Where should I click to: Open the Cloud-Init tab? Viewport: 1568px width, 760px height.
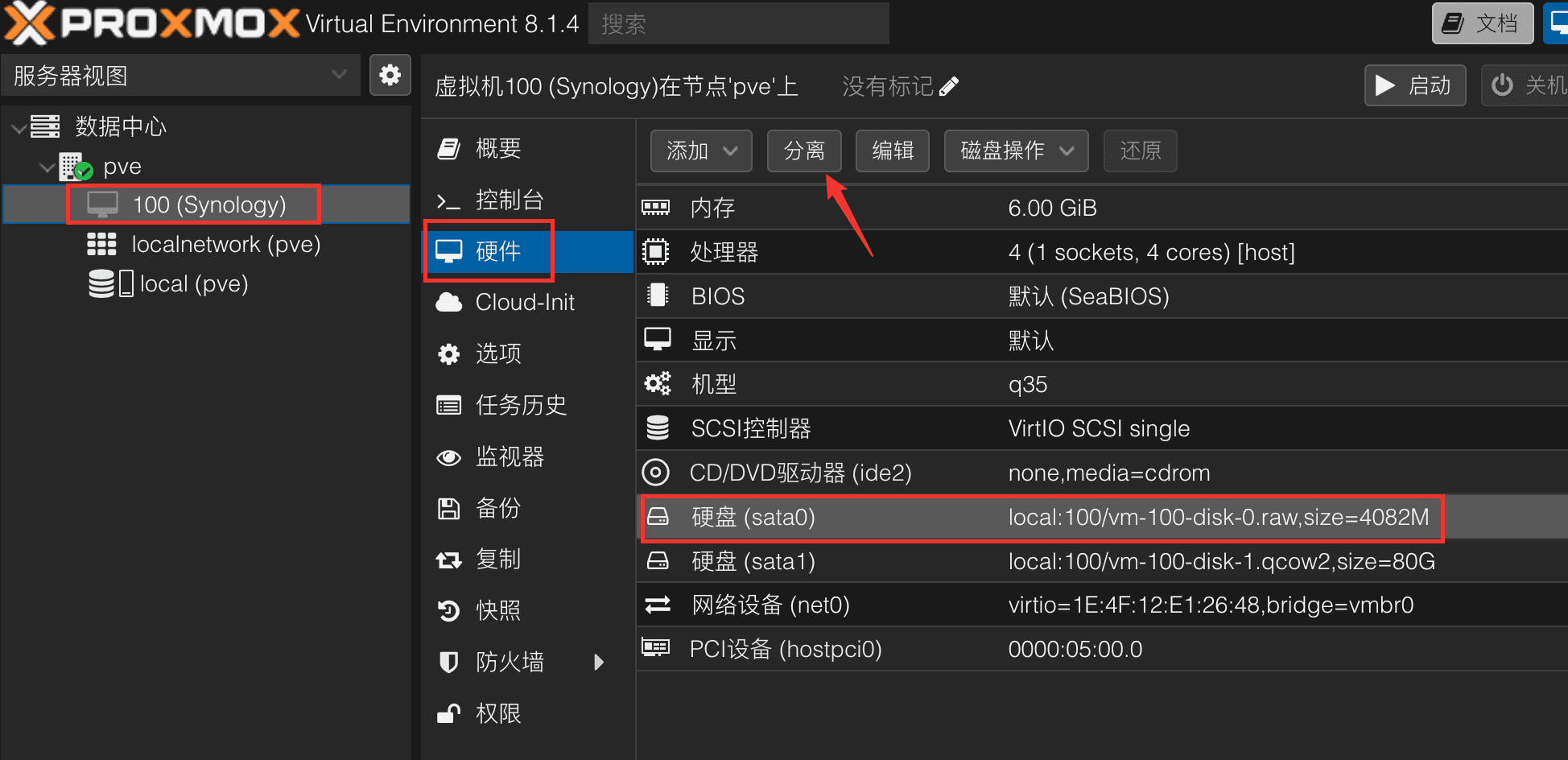pyautogui.click(x=528, y=302)
